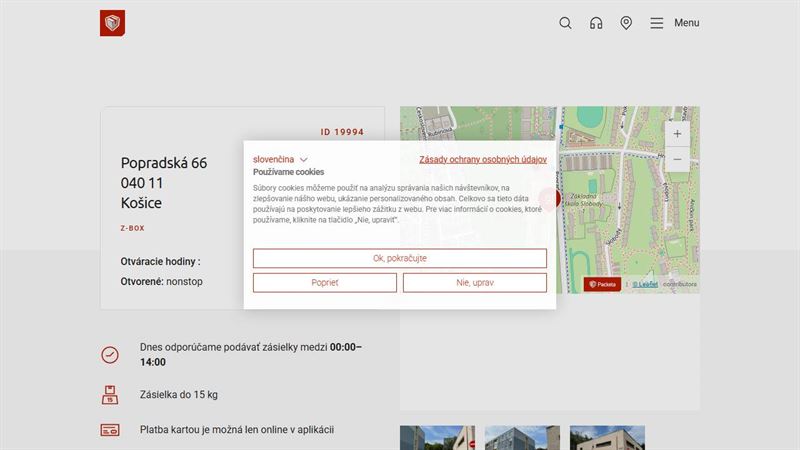Click the Popradská 66 address text
The image size is (800, 450).
click(164, 163)
